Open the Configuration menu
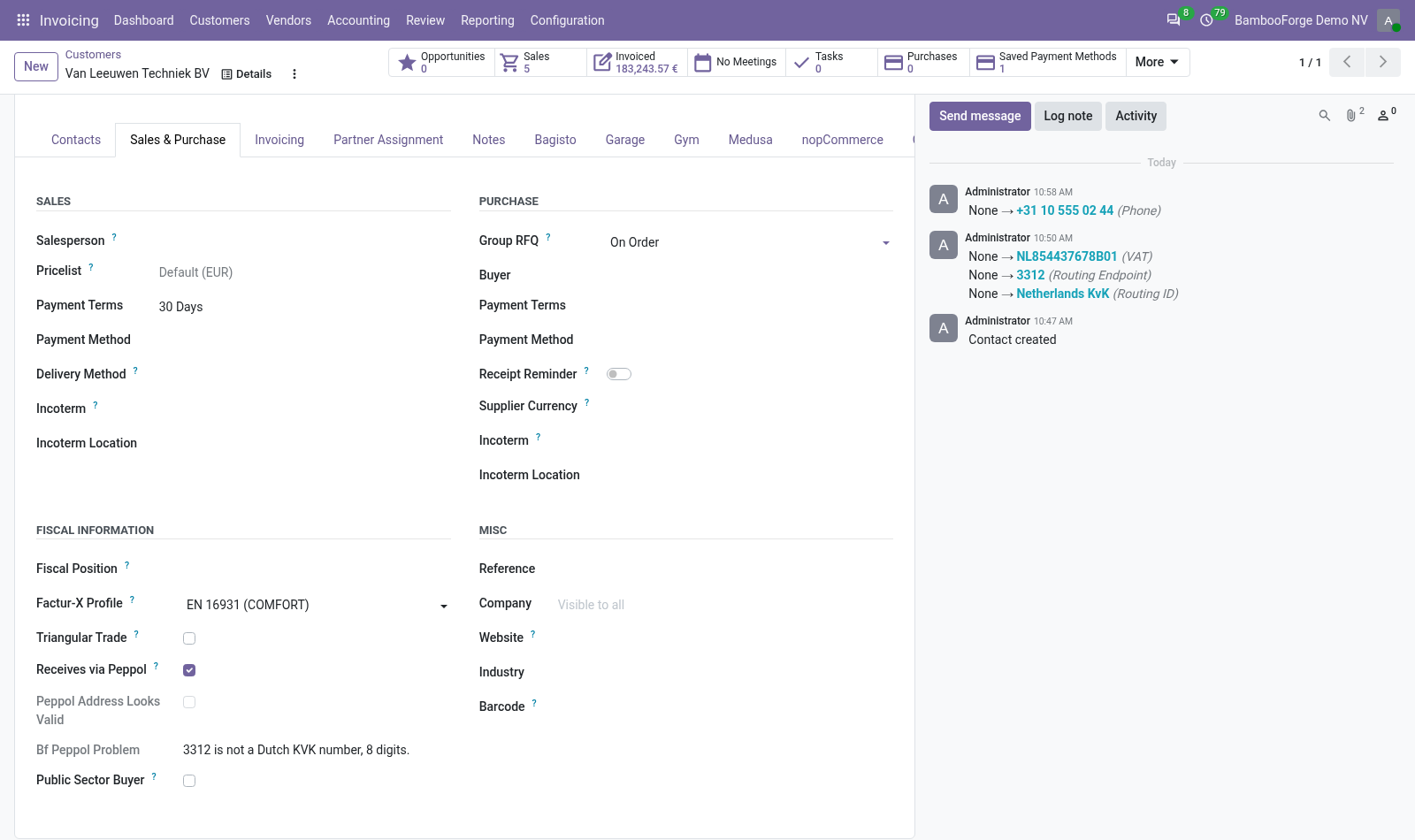 (x=568, y=20)
